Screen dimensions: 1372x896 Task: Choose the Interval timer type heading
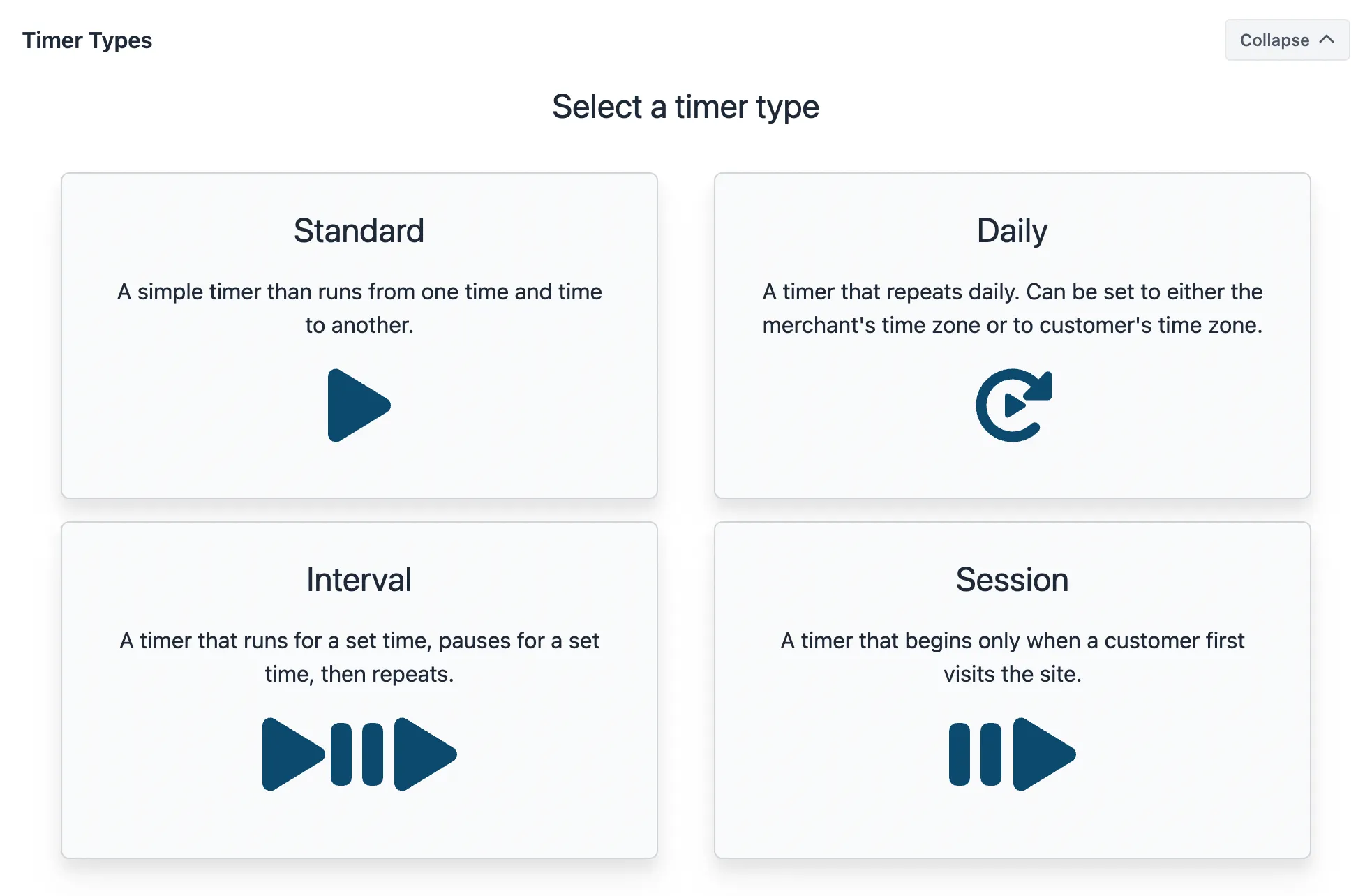tap(359, 580)
